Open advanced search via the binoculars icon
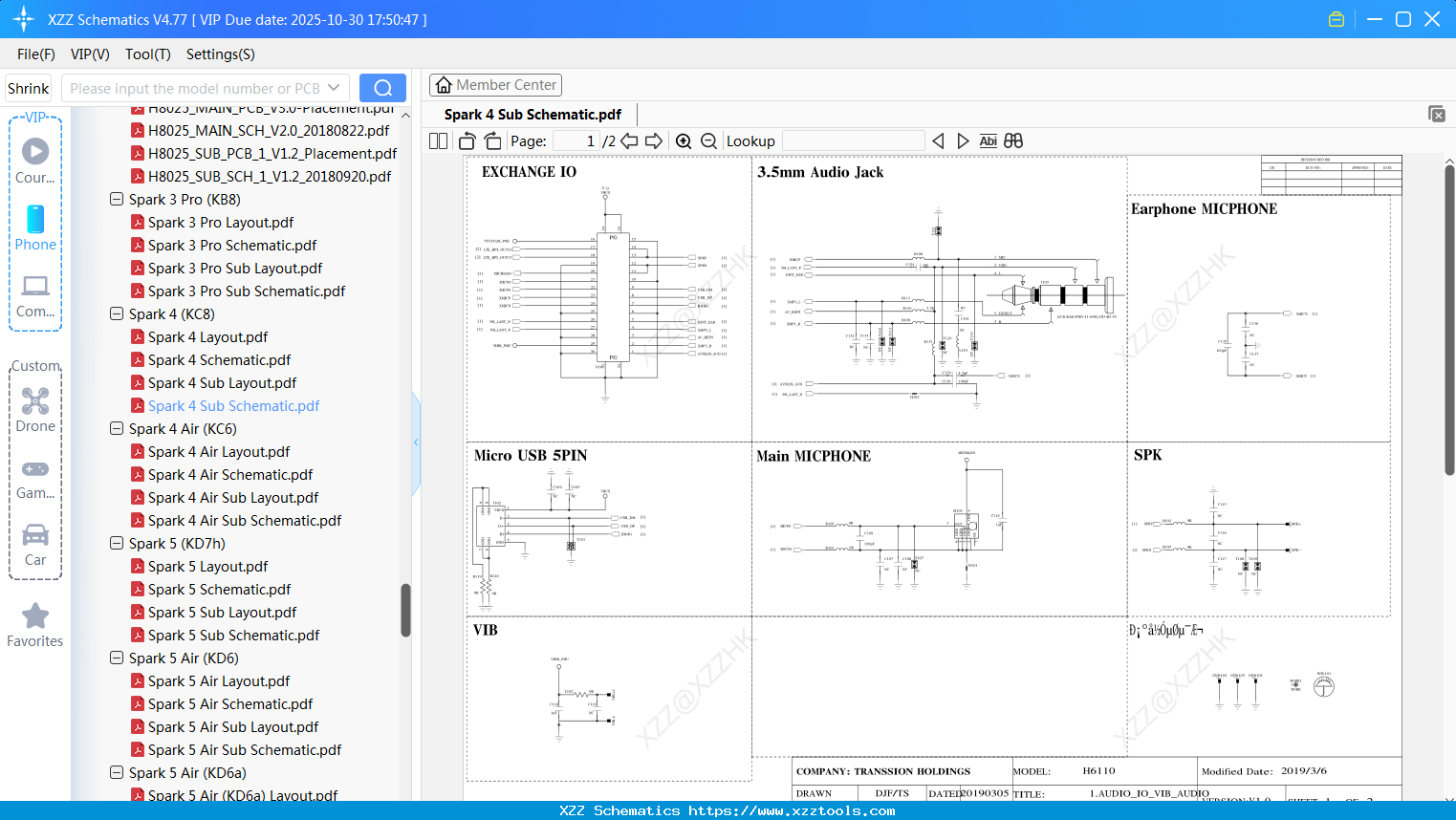 [x=1013, y=140]
